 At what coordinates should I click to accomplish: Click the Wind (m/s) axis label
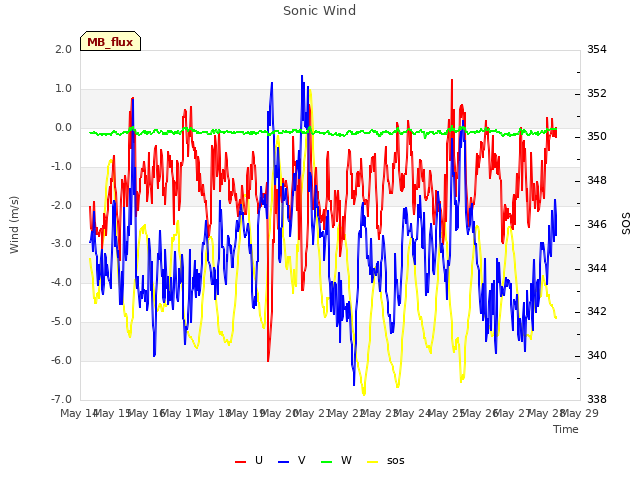[14, 225]
